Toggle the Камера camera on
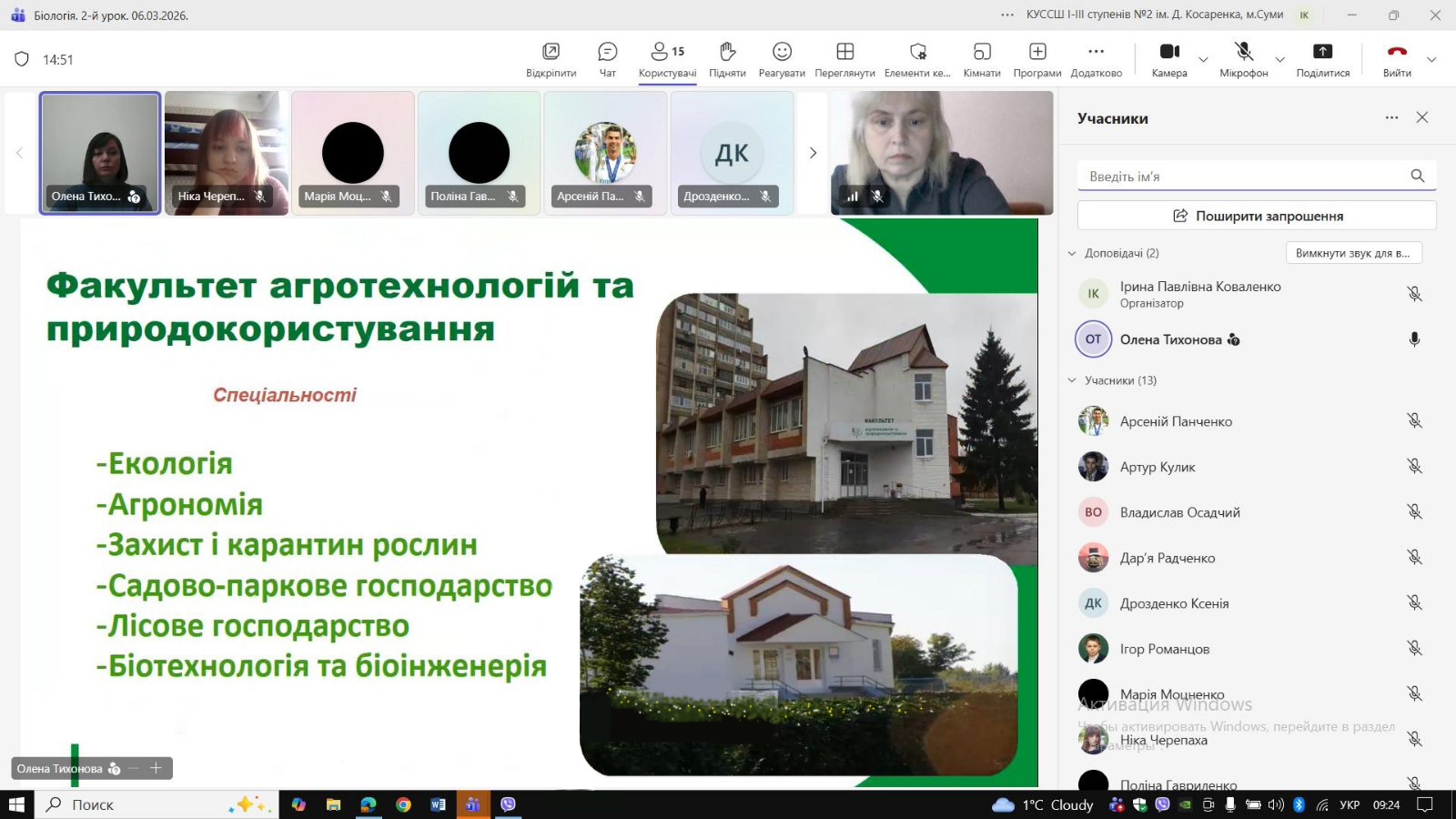The width and height of the screenshot is (1456, 819). point(1169,59)
